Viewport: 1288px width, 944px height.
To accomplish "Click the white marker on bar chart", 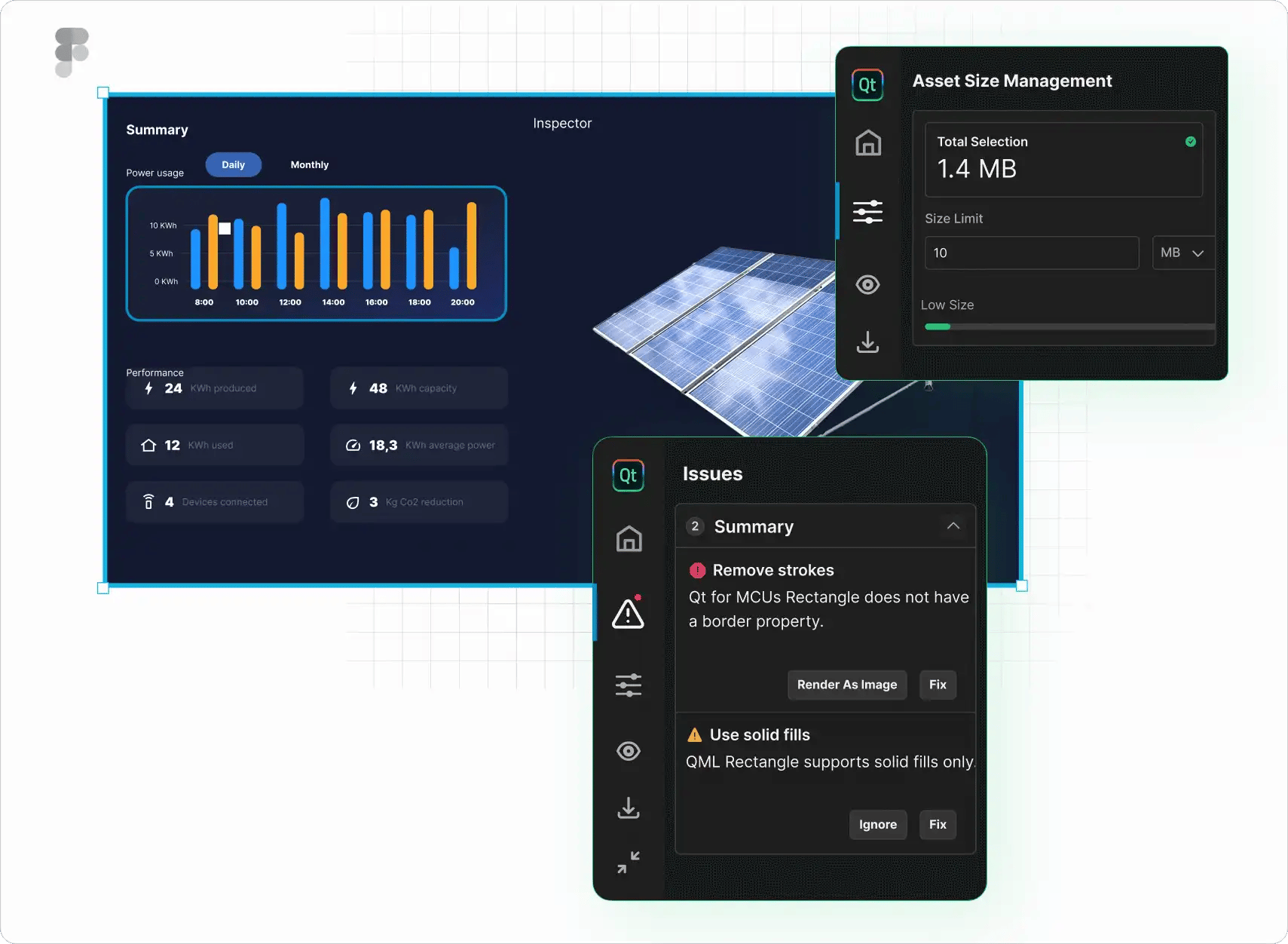I will pos(225,228).
